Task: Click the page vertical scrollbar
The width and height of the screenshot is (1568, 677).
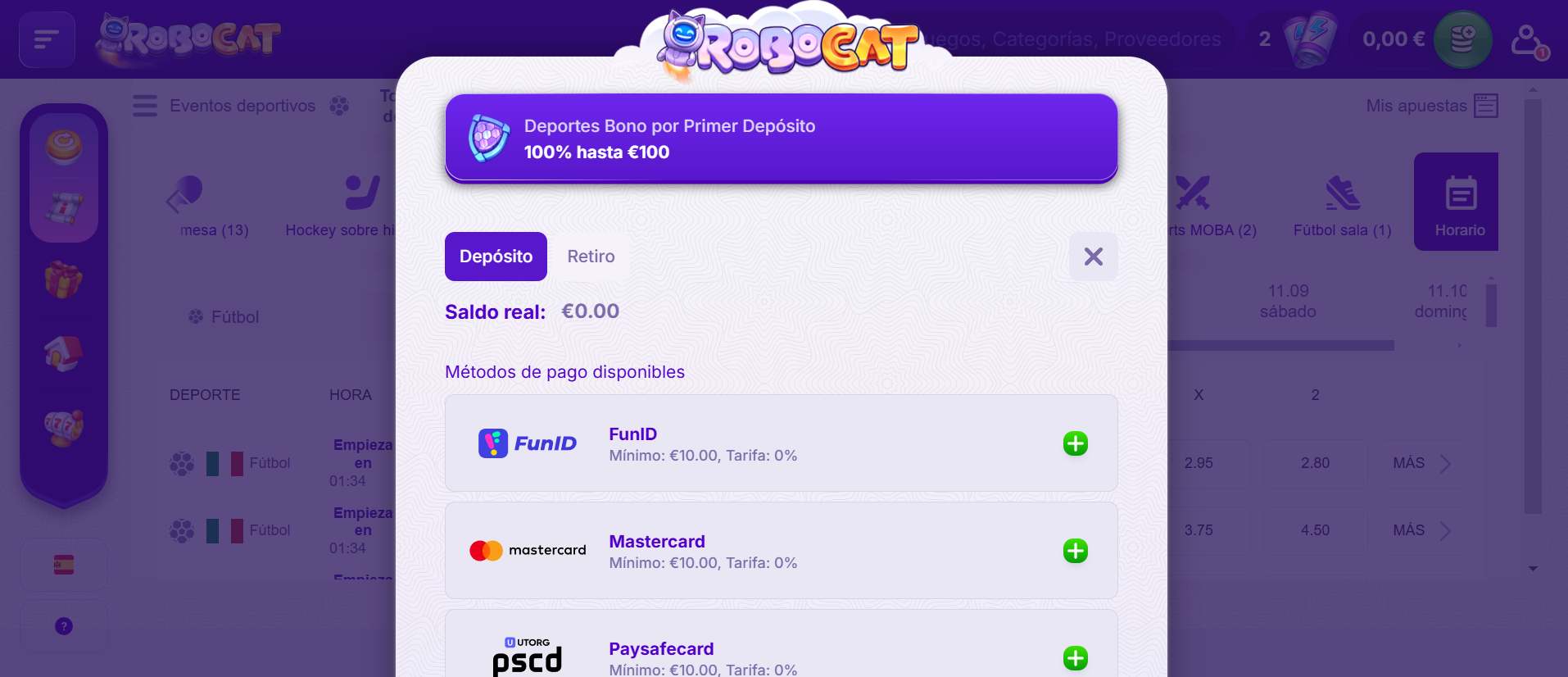Action: [x=1533, y=307]
